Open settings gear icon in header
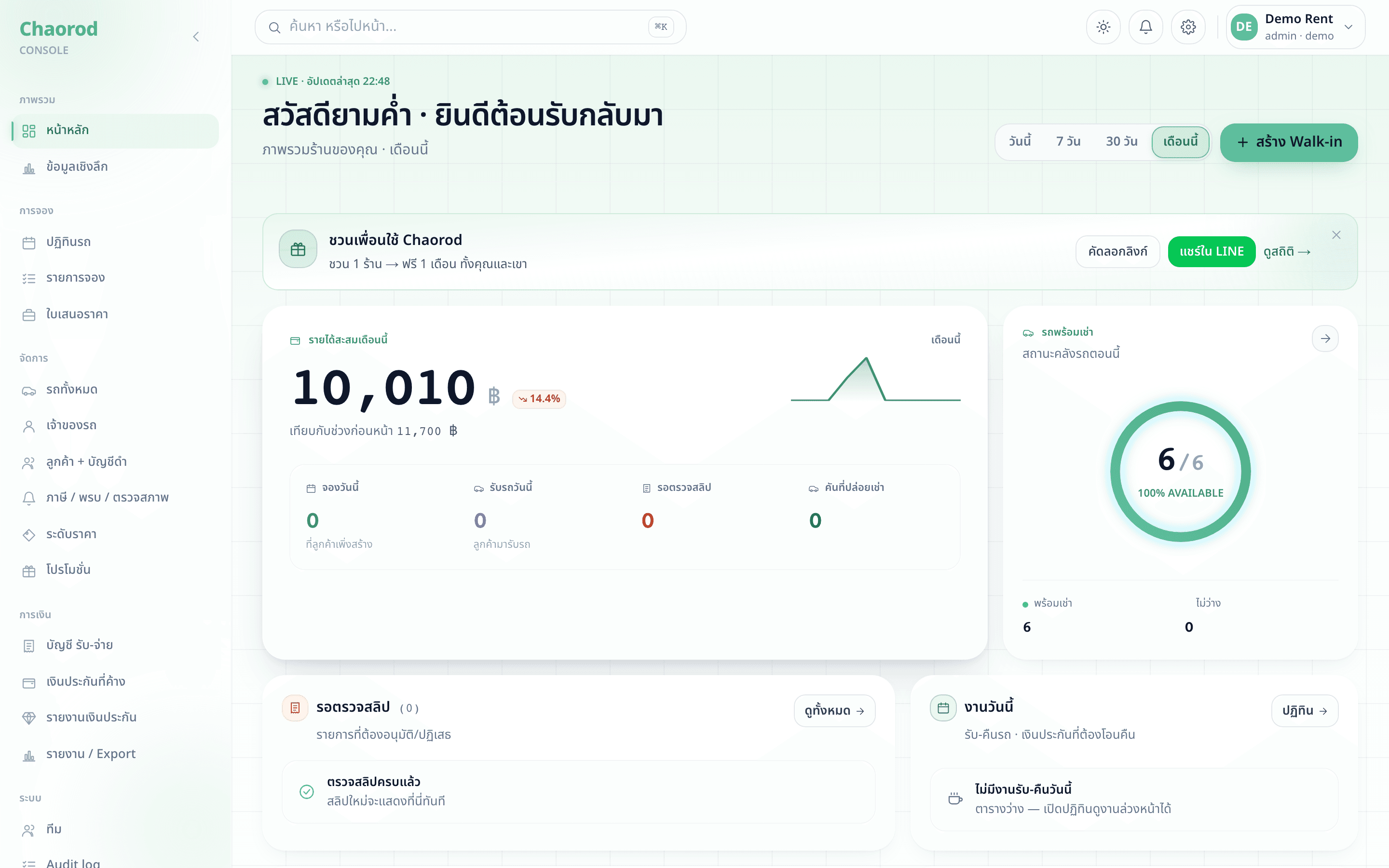Viewport: 1389px width, 868px height. (x=1188, y=27)
